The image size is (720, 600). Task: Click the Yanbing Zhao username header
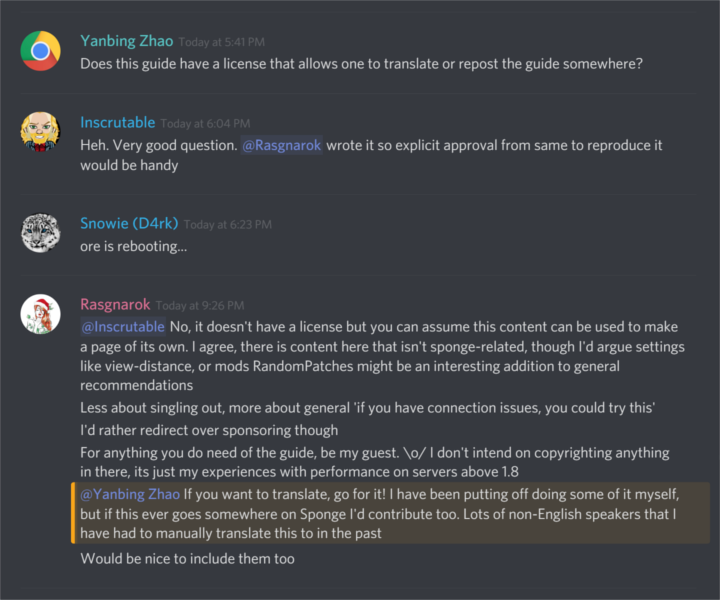click(x=126, y=41)
